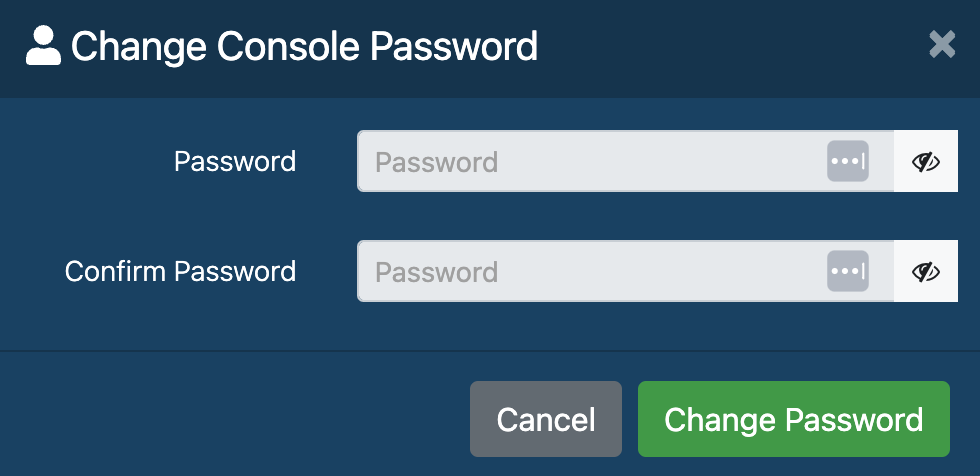Viewport: 980px width, 476px height.
Task: Submit with the green Change Password button
Action: 794,419
